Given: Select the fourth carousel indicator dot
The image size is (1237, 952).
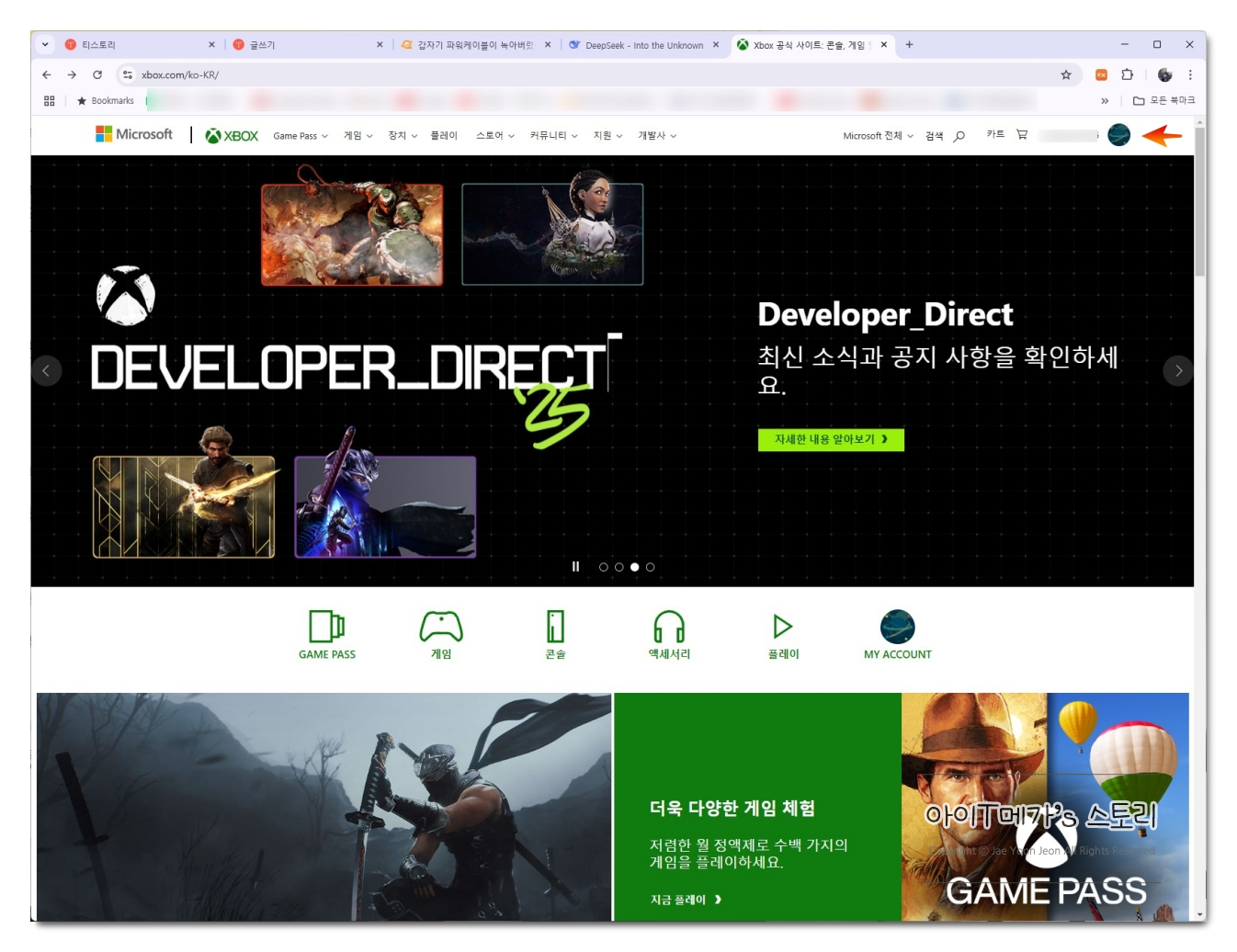Looking at the screenshot, I should [651, 567].
